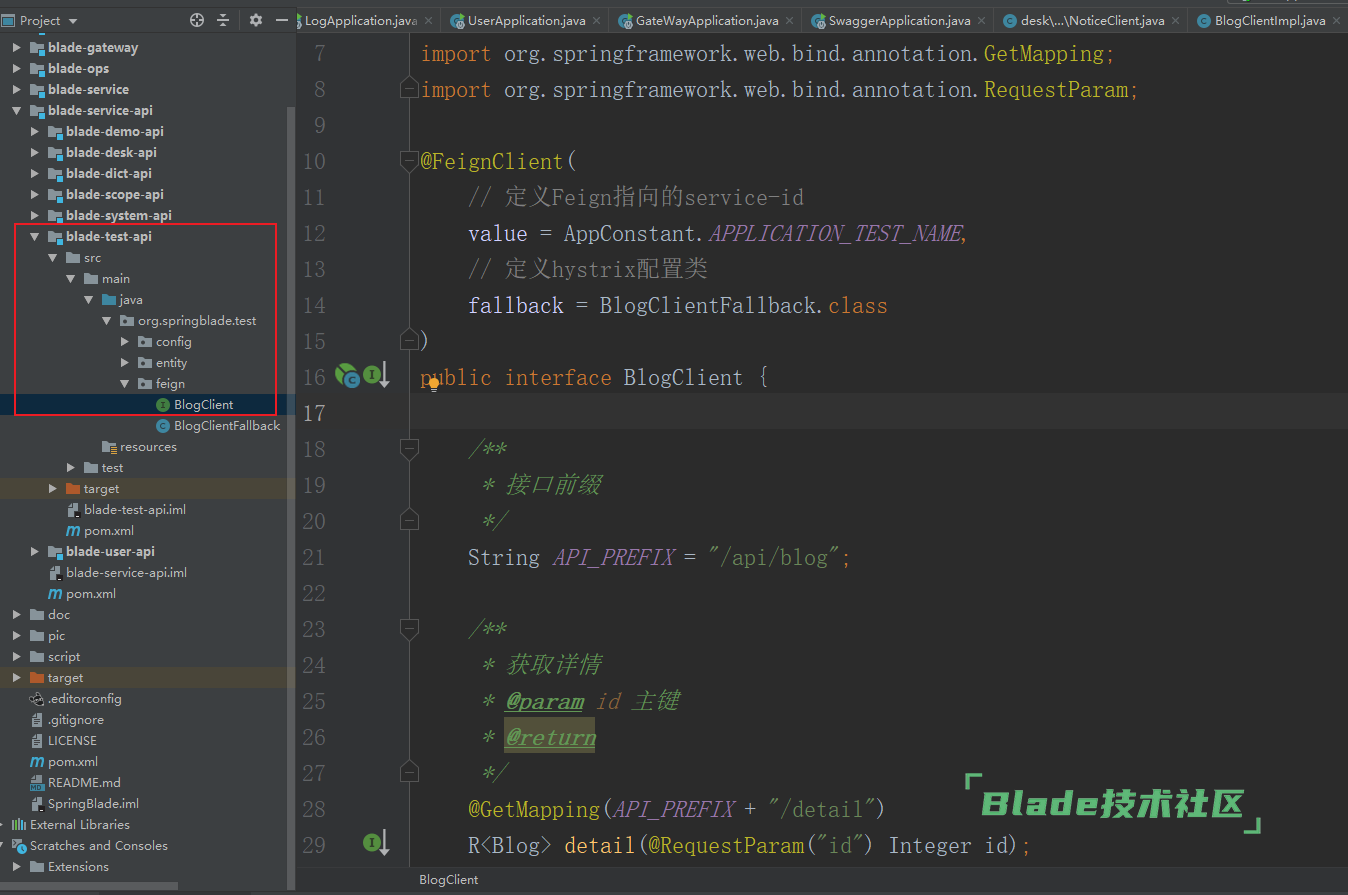Click APPLICATION_TEST_NAME constant on line 12
This screenshot has height=895, width=1348.
point(835,233)
